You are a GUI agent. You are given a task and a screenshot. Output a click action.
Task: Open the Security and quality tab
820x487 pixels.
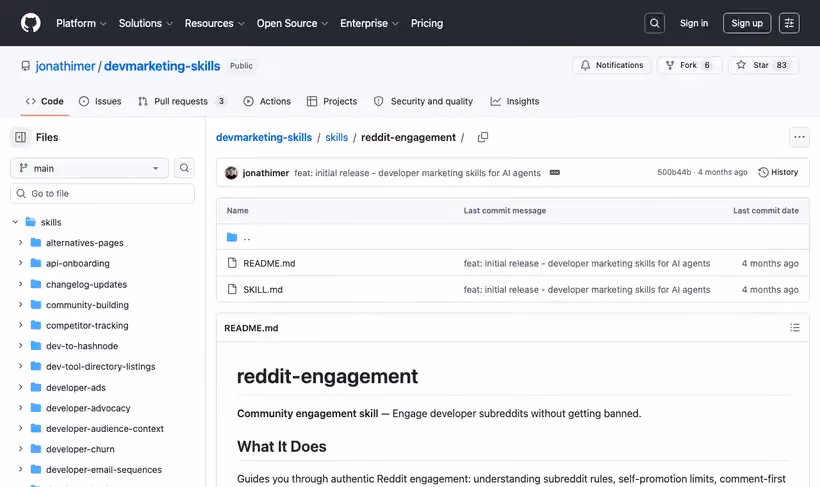[423, 101]
